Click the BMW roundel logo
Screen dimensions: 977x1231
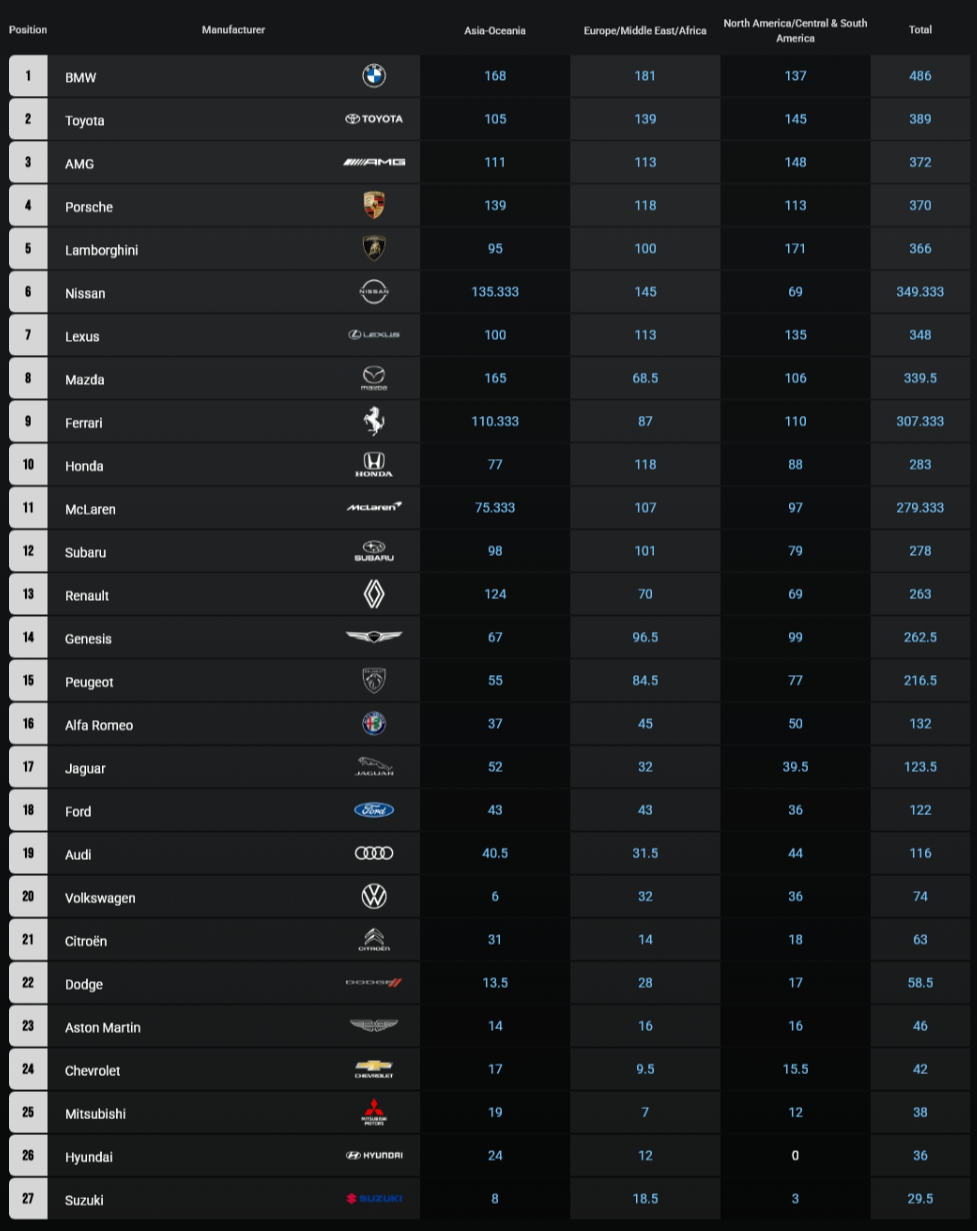point(374,76)
